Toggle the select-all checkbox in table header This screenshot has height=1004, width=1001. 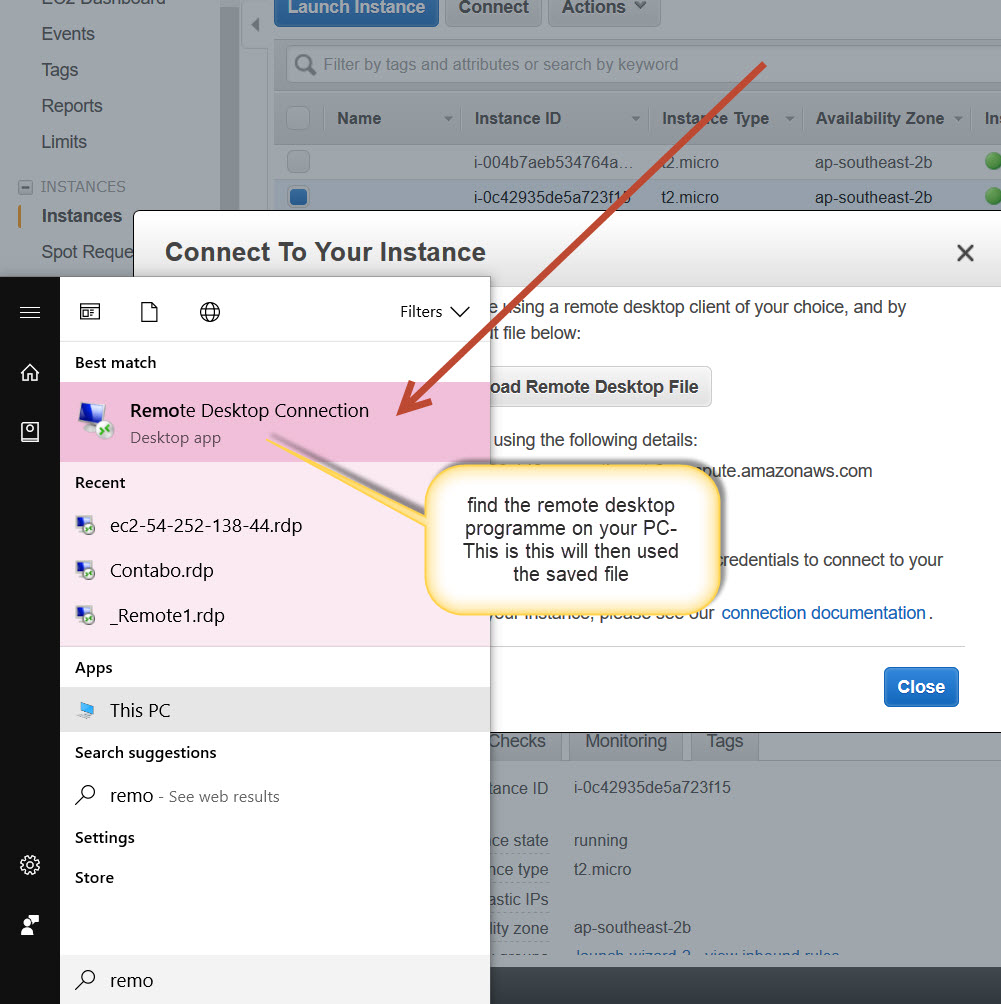coord(298,118)
